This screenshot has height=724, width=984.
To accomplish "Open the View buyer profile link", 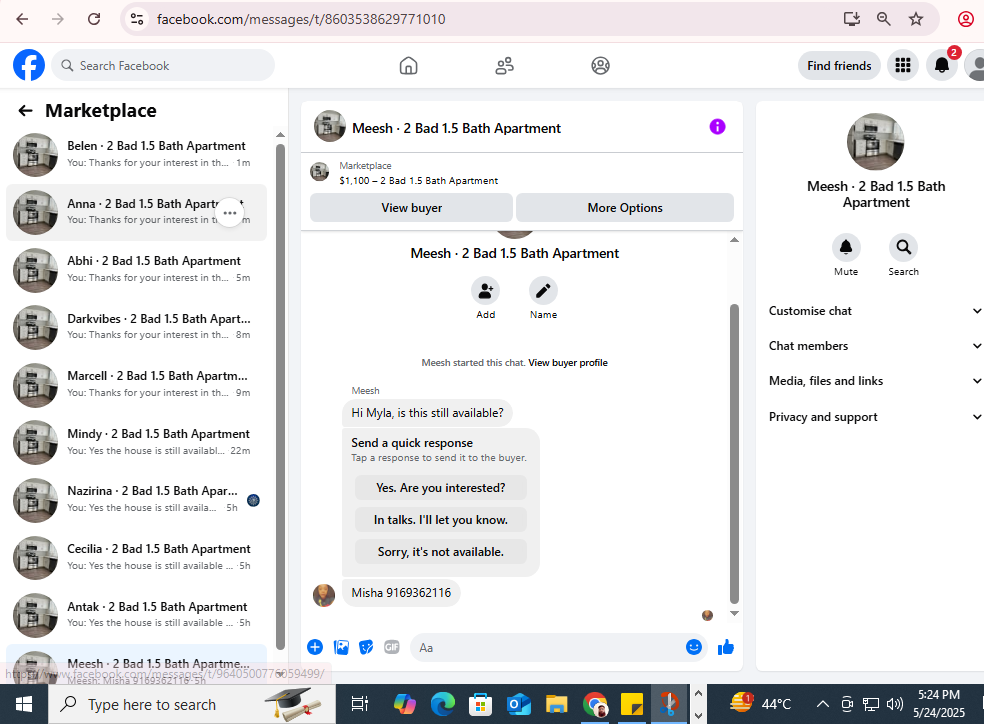I will click(x=568, y=363).
